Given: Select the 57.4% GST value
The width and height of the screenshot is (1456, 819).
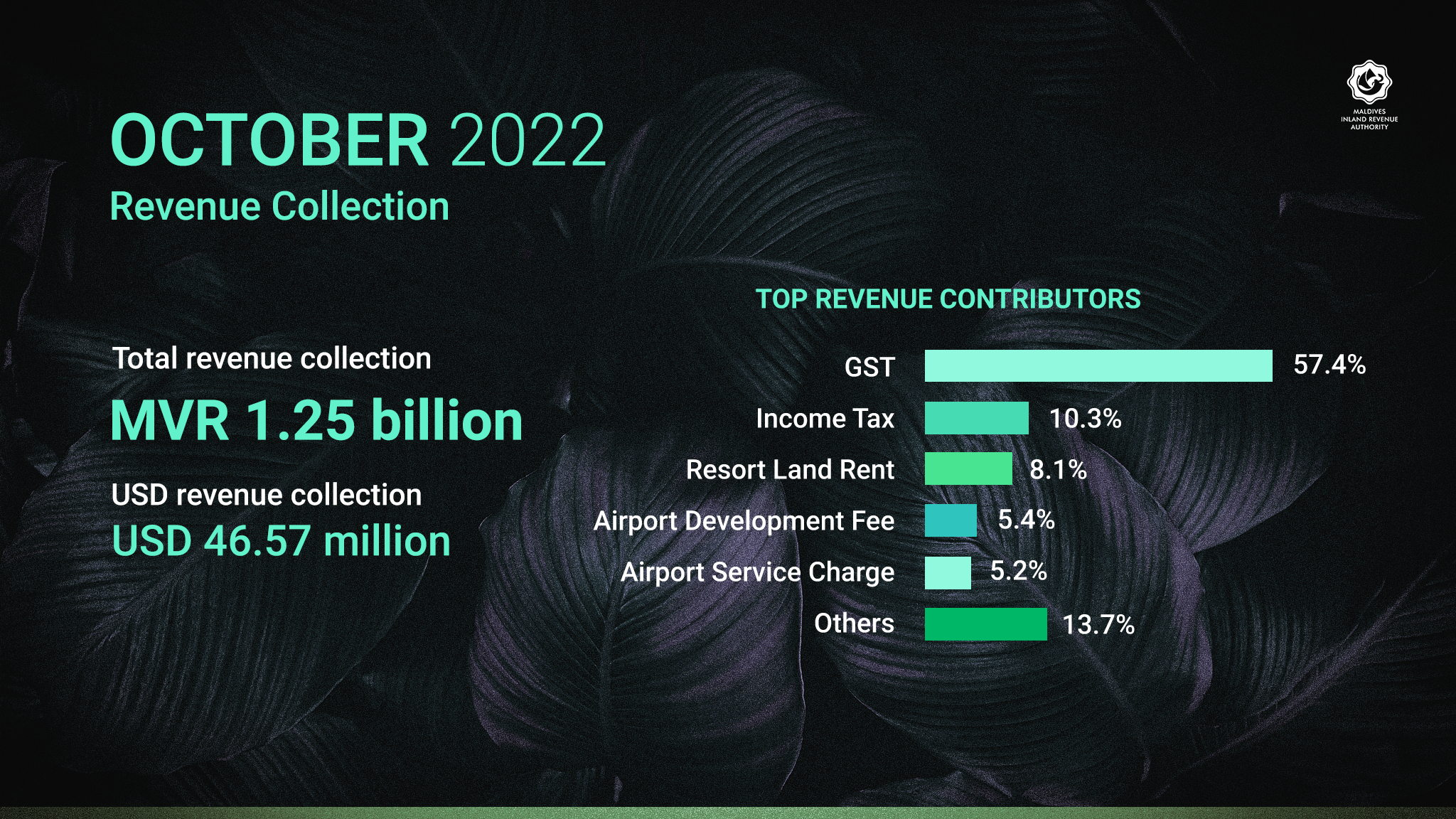Looking at the screenshot, I should tap(1329, 365).
